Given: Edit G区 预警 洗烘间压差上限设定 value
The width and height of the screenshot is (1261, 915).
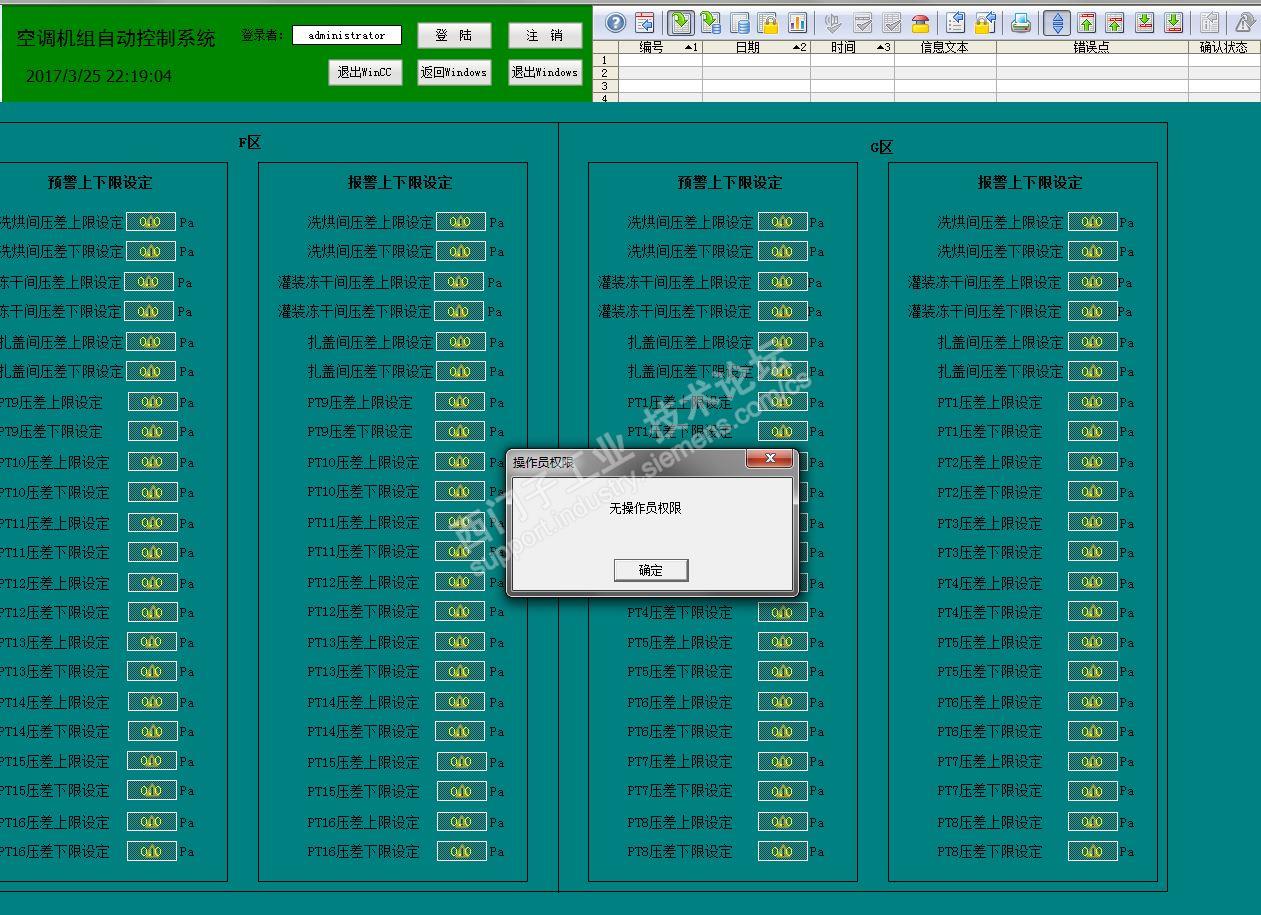Looking at the screenshot, I should click(782, 222).
